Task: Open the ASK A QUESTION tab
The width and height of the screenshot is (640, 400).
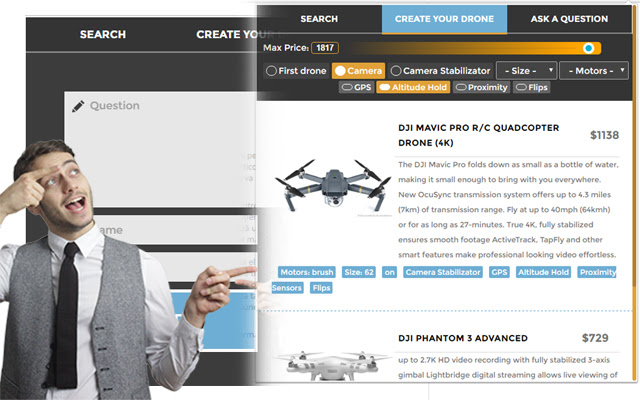Action: pyautogui.click(x=569, y=19)
